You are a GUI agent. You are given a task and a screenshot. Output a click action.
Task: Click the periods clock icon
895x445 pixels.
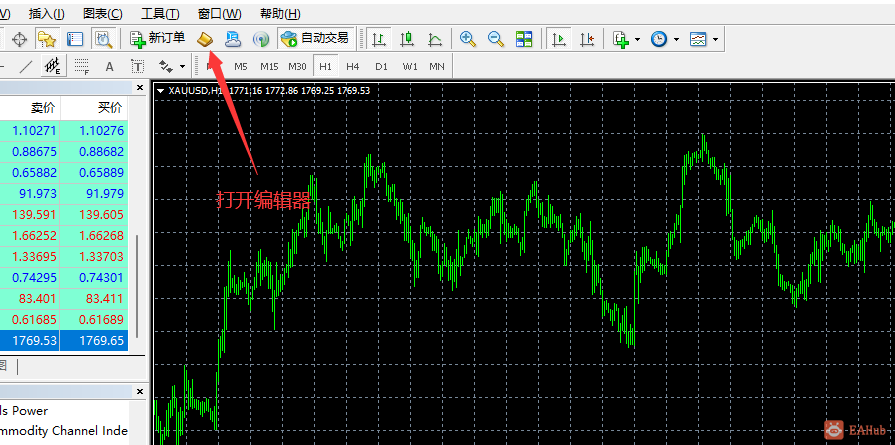click(659, 39)
